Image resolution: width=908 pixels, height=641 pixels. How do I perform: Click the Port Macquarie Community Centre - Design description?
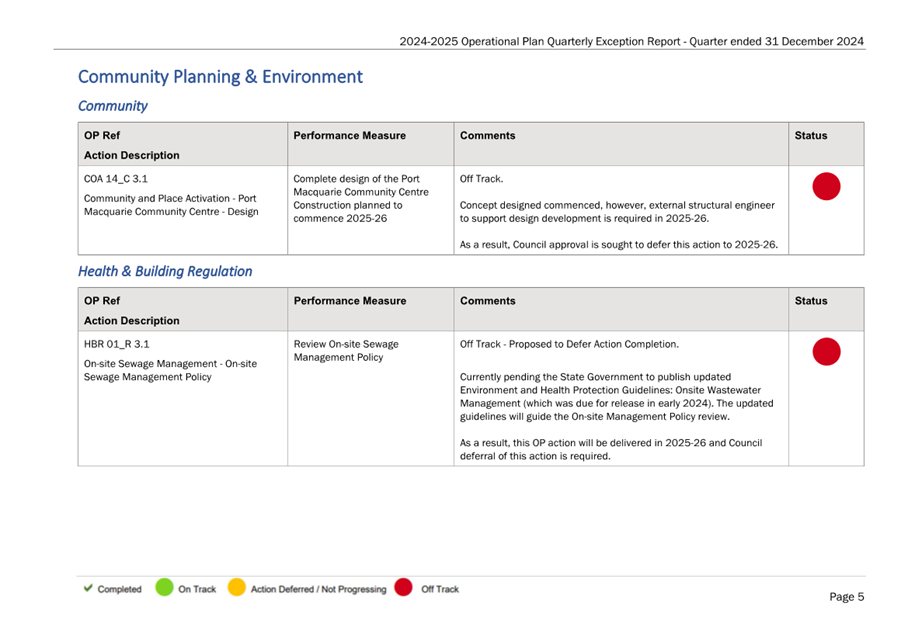171,205
